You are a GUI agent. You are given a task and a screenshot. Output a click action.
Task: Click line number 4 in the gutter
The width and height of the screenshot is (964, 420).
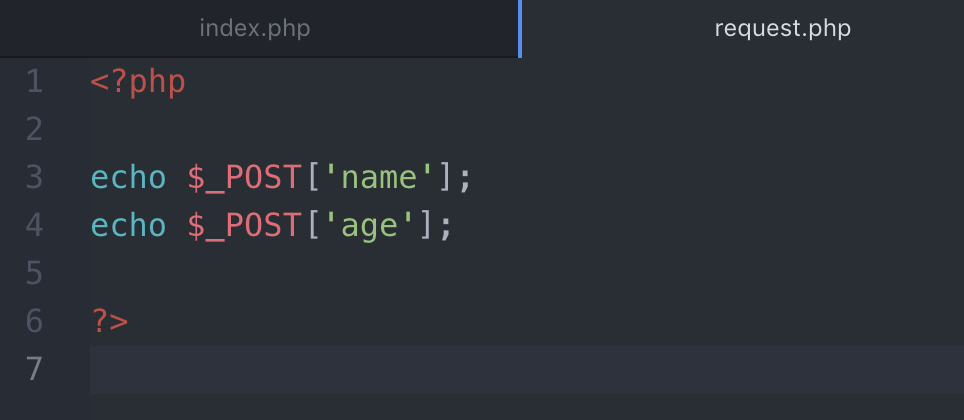[x=35, y=226]
